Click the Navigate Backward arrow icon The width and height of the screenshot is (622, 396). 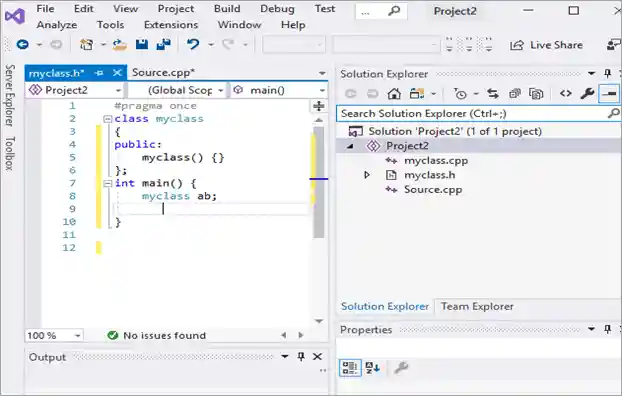23,44
